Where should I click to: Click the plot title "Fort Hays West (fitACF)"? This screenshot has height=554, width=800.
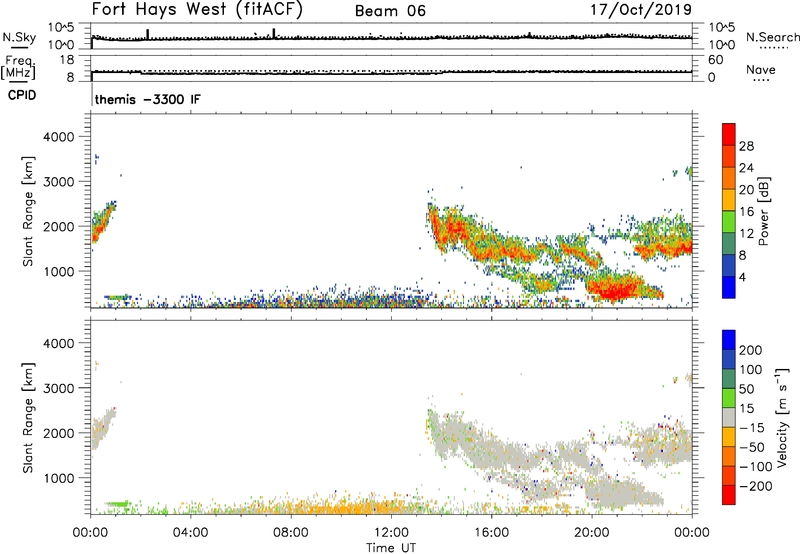click(197, 9)
